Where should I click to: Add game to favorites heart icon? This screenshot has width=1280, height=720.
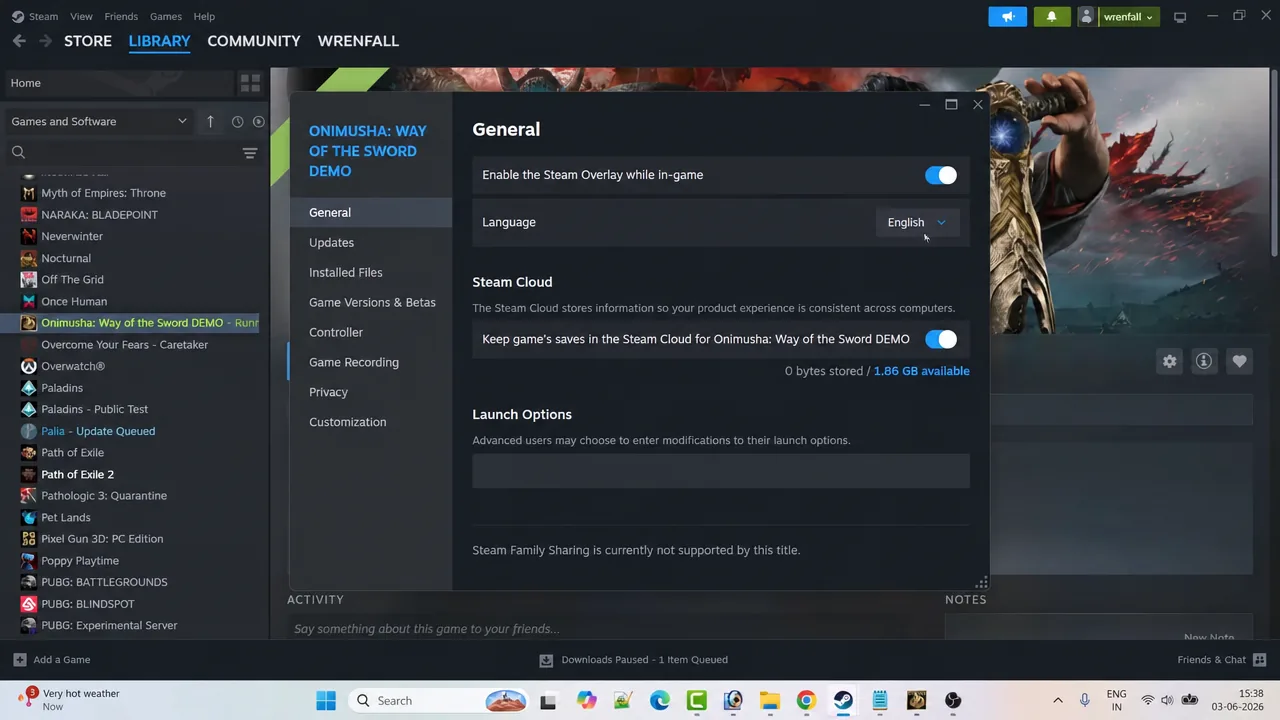(x=1239, y=361)
